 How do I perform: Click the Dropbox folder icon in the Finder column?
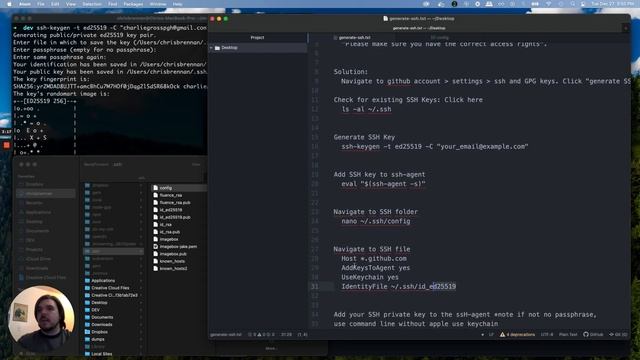pyautogui.click(x=87, y=332)
